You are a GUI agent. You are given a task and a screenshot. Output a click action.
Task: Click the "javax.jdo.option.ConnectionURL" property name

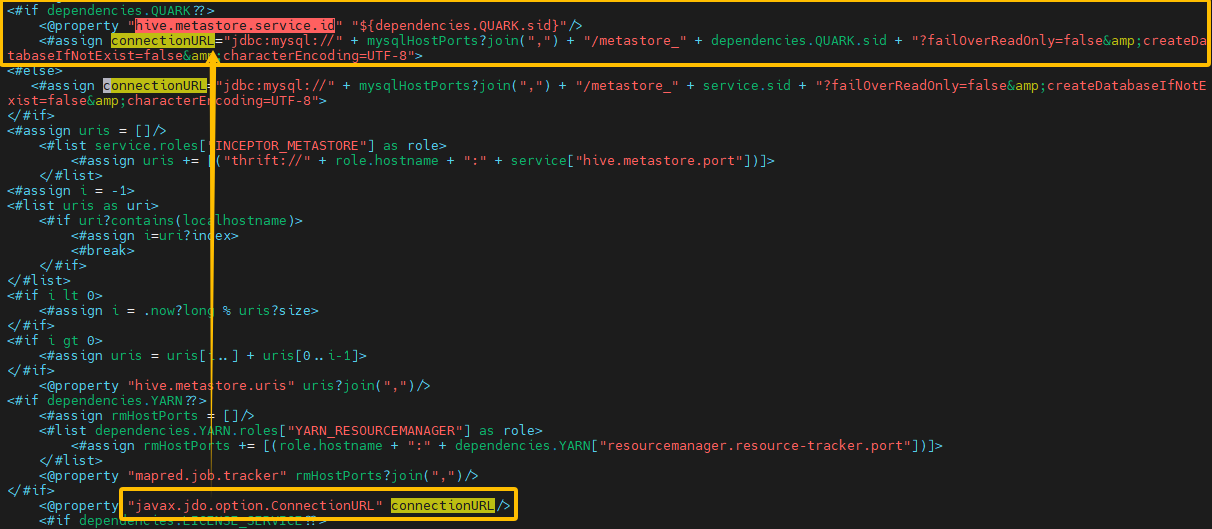tap(254, 506)
